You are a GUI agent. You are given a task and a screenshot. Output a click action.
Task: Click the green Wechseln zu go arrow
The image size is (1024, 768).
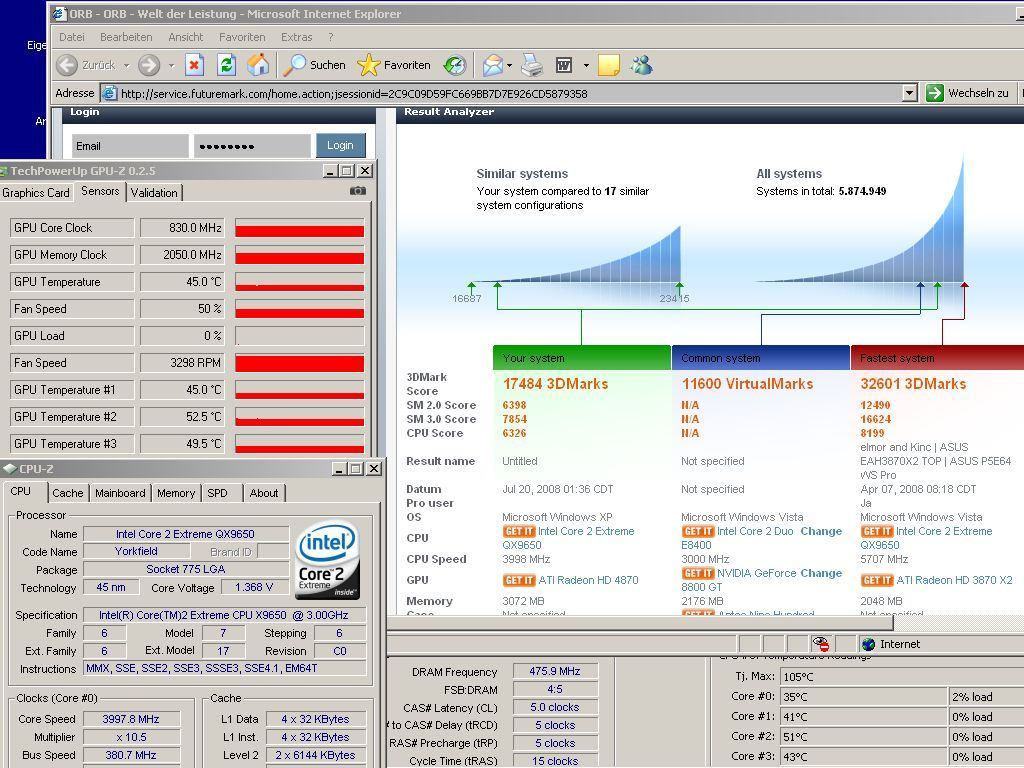coord(935,93)
